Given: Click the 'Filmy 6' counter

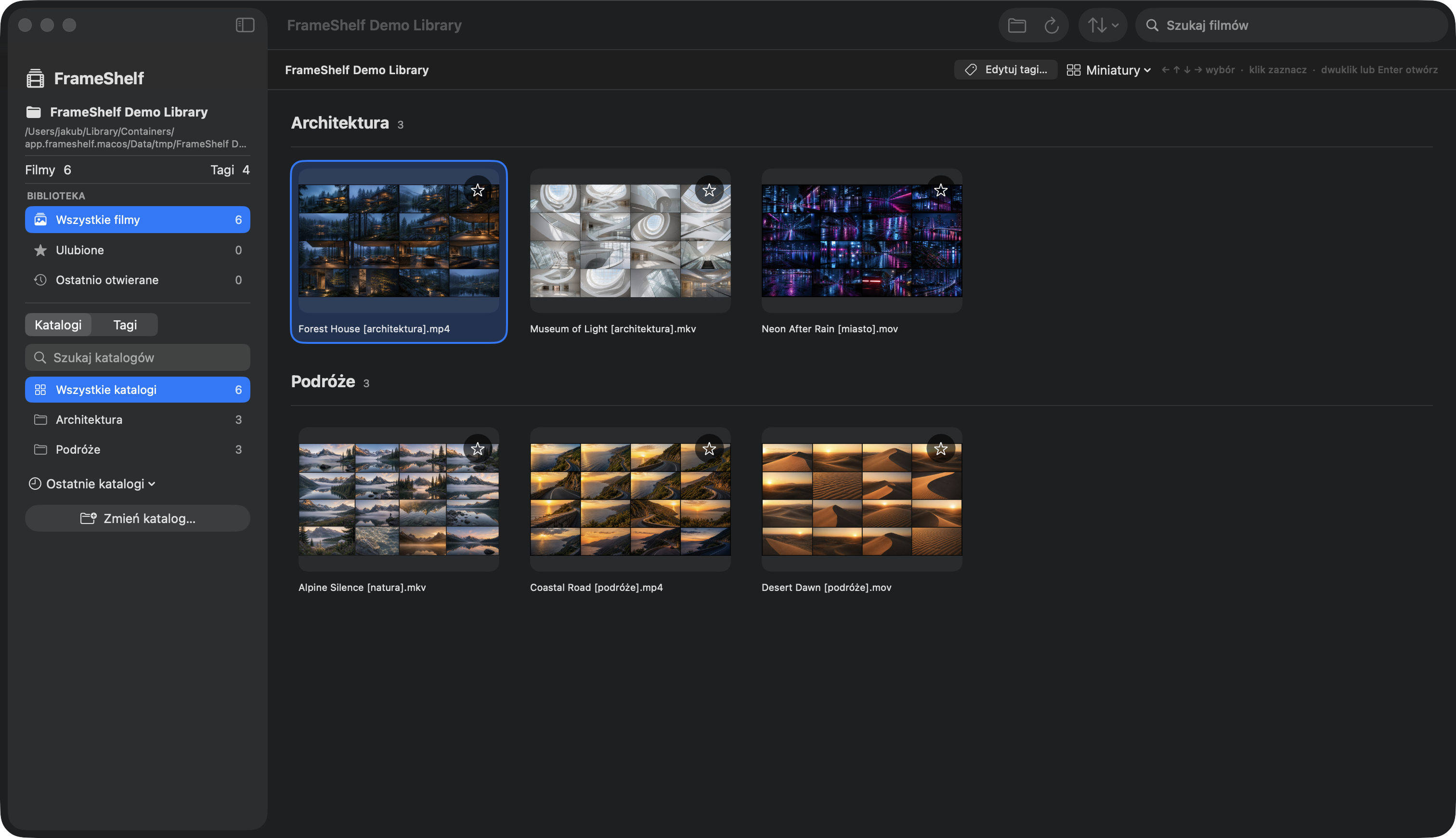Looking at the screenshot, I should point(48,170).
